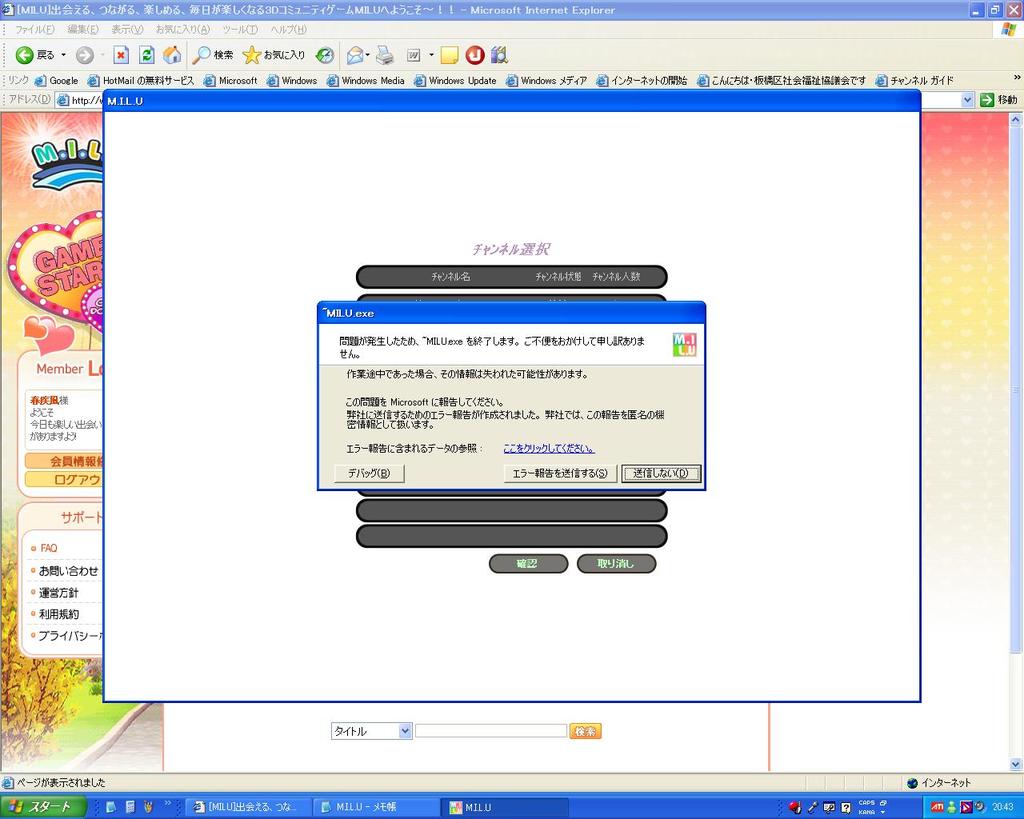Image resolution: width=1024 pixels, height=819 pixels.
Task: Click 送信しない (Don't Send) button
Action: [661, 473]
